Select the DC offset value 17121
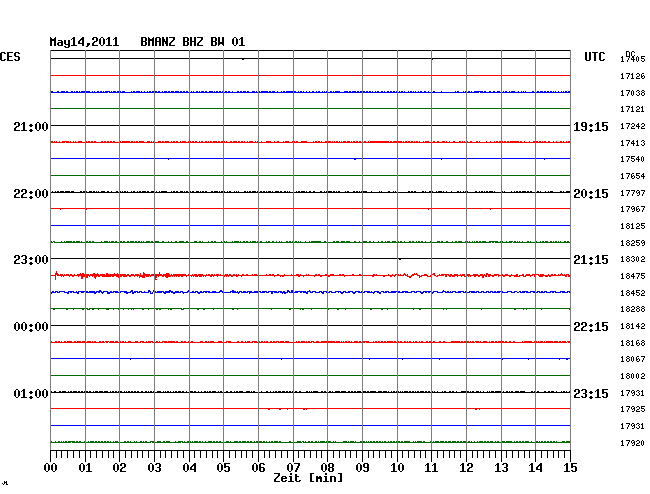Viewport: 650px width, 494px height. [633, 109]
